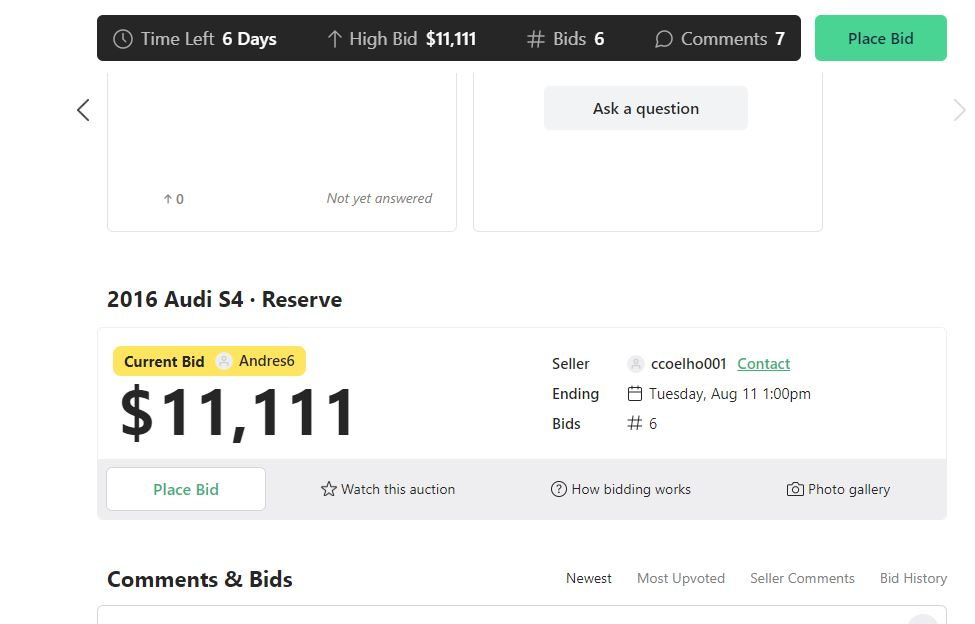Switch to Seller Comments tab
Image resolution: width=975 pixels, height=624 pixels.
click(x=802, y=578)
